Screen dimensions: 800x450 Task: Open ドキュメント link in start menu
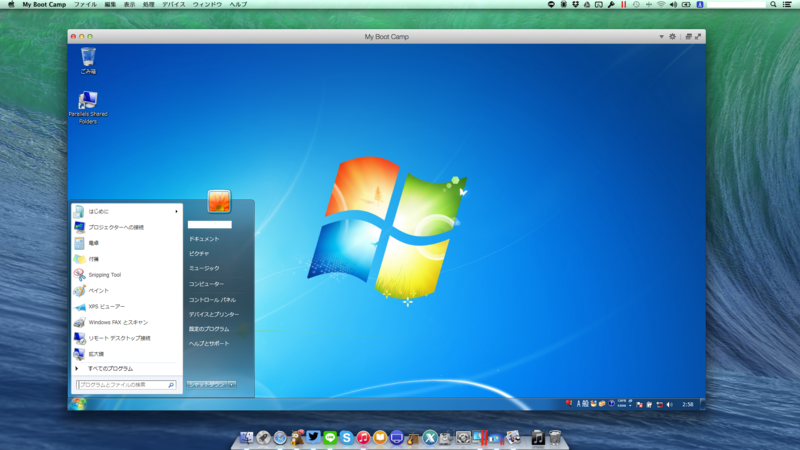204,239
